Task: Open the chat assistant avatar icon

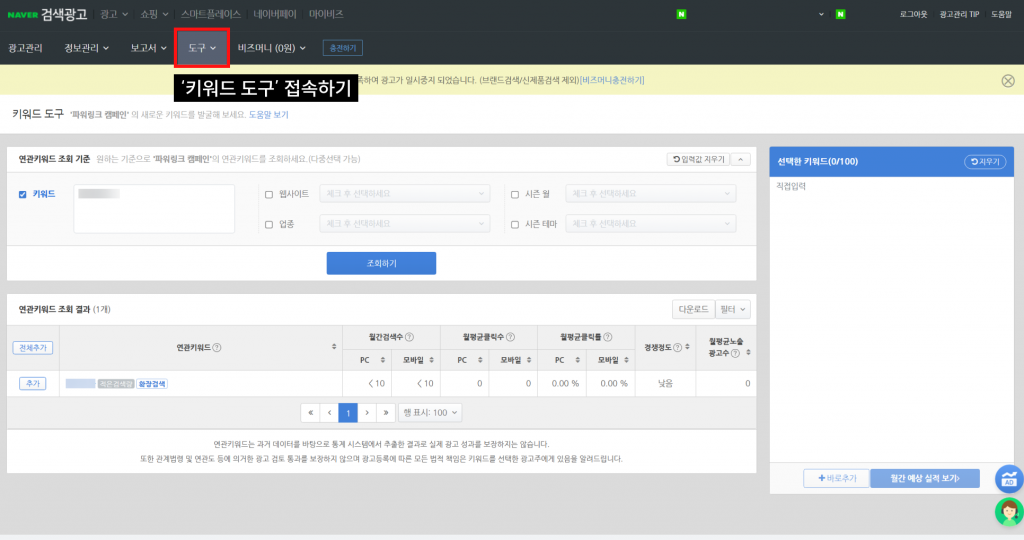Action: (x=1009, y=511)
